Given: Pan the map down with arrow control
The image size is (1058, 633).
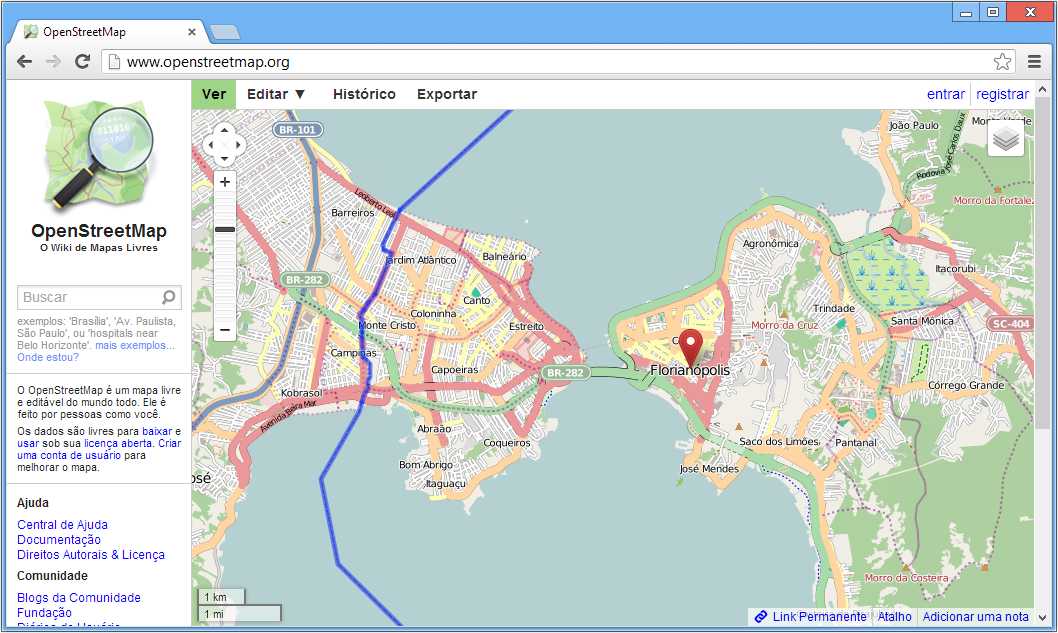Looking at the screenshot, I should click(224, 159).
